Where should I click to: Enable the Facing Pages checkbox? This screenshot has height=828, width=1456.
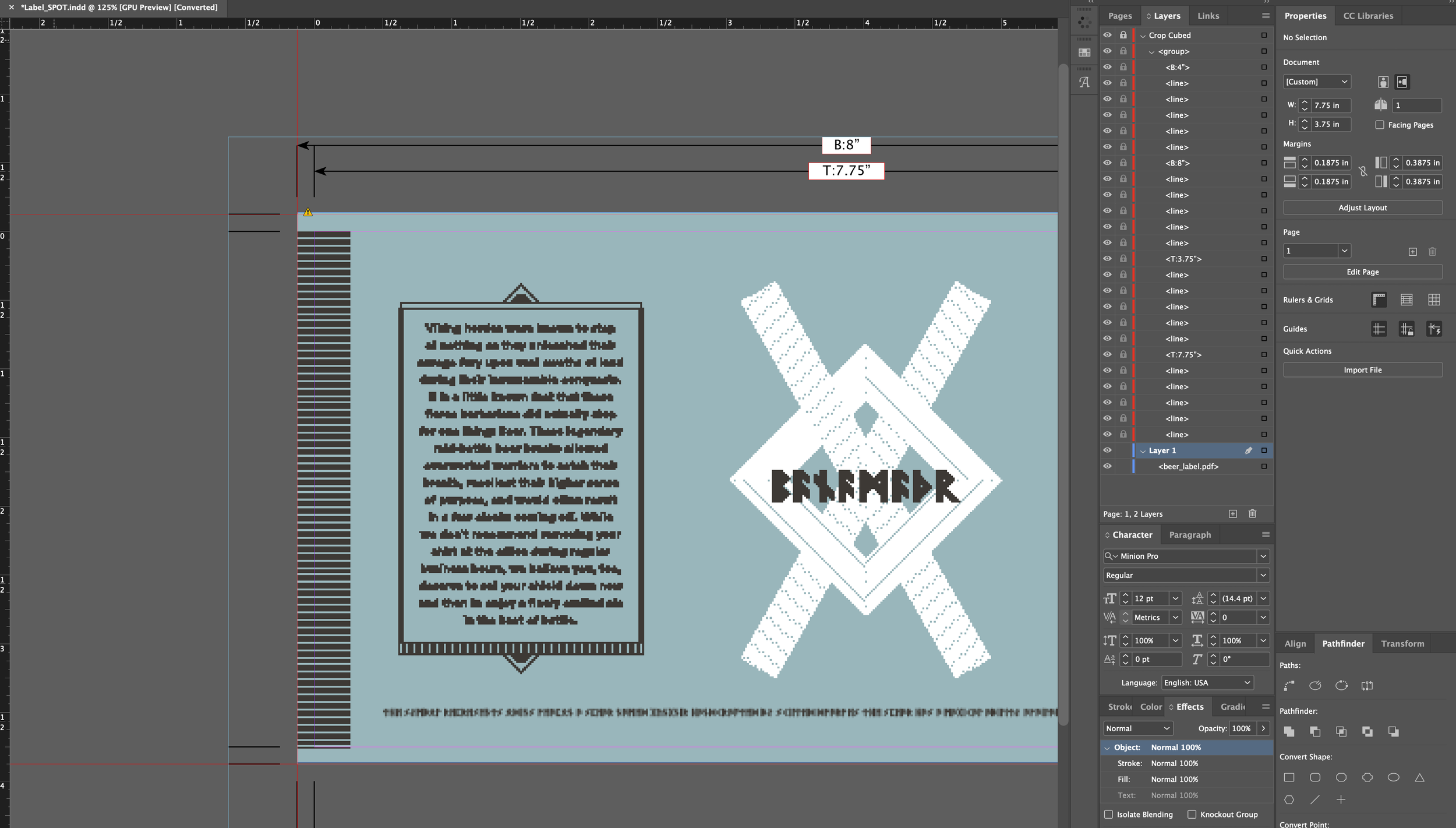click(x=1380, y=125)
